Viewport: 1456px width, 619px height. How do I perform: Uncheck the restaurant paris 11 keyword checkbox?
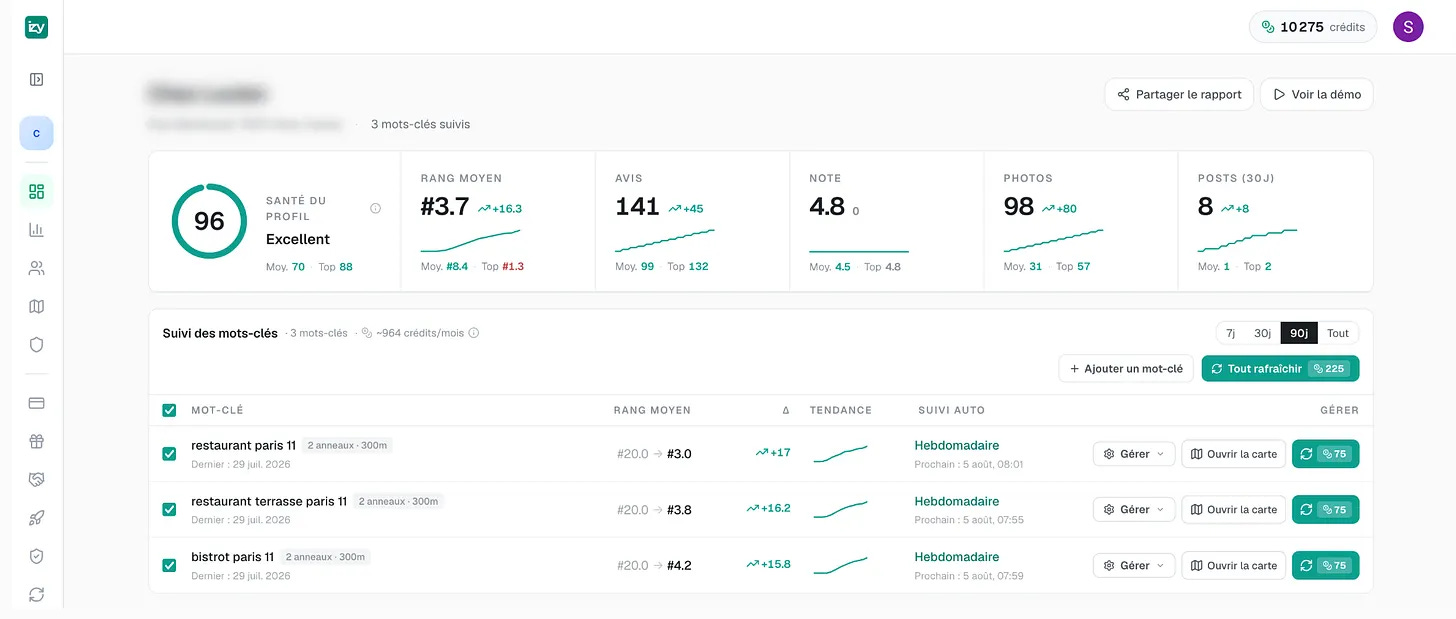[x=169, y=454]
